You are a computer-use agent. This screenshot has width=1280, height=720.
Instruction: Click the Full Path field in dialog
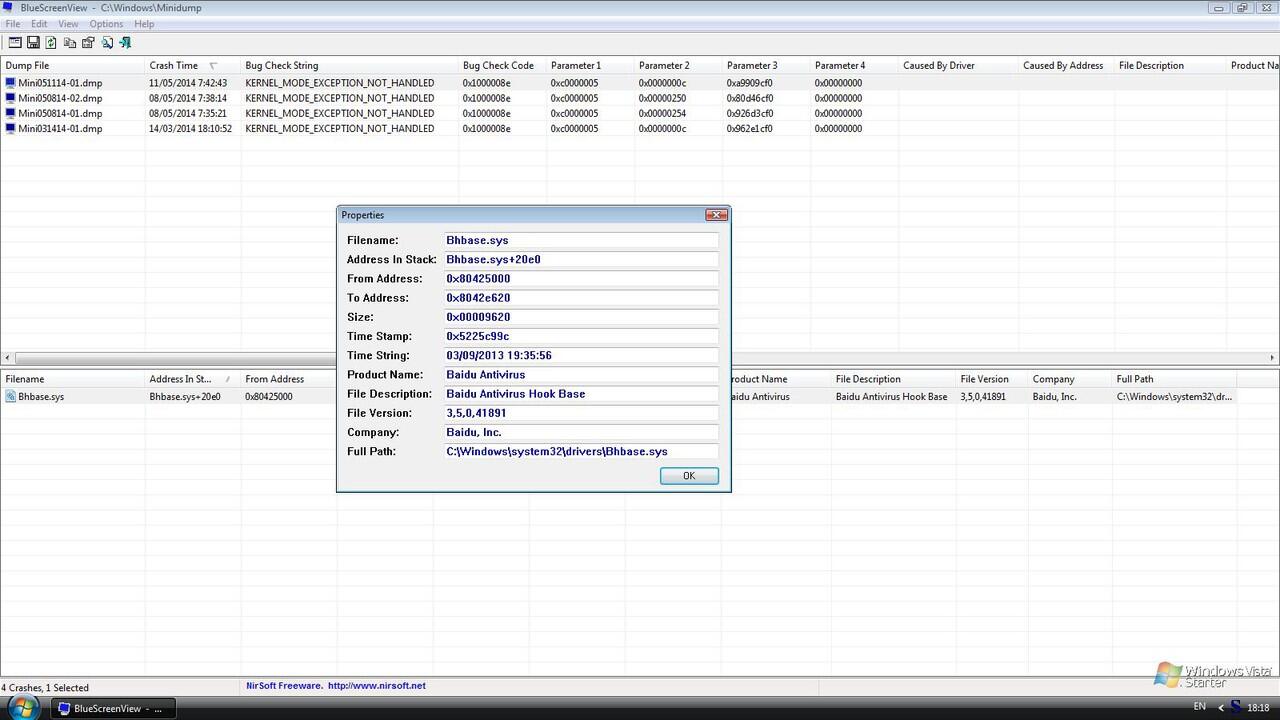pos(581,451)
